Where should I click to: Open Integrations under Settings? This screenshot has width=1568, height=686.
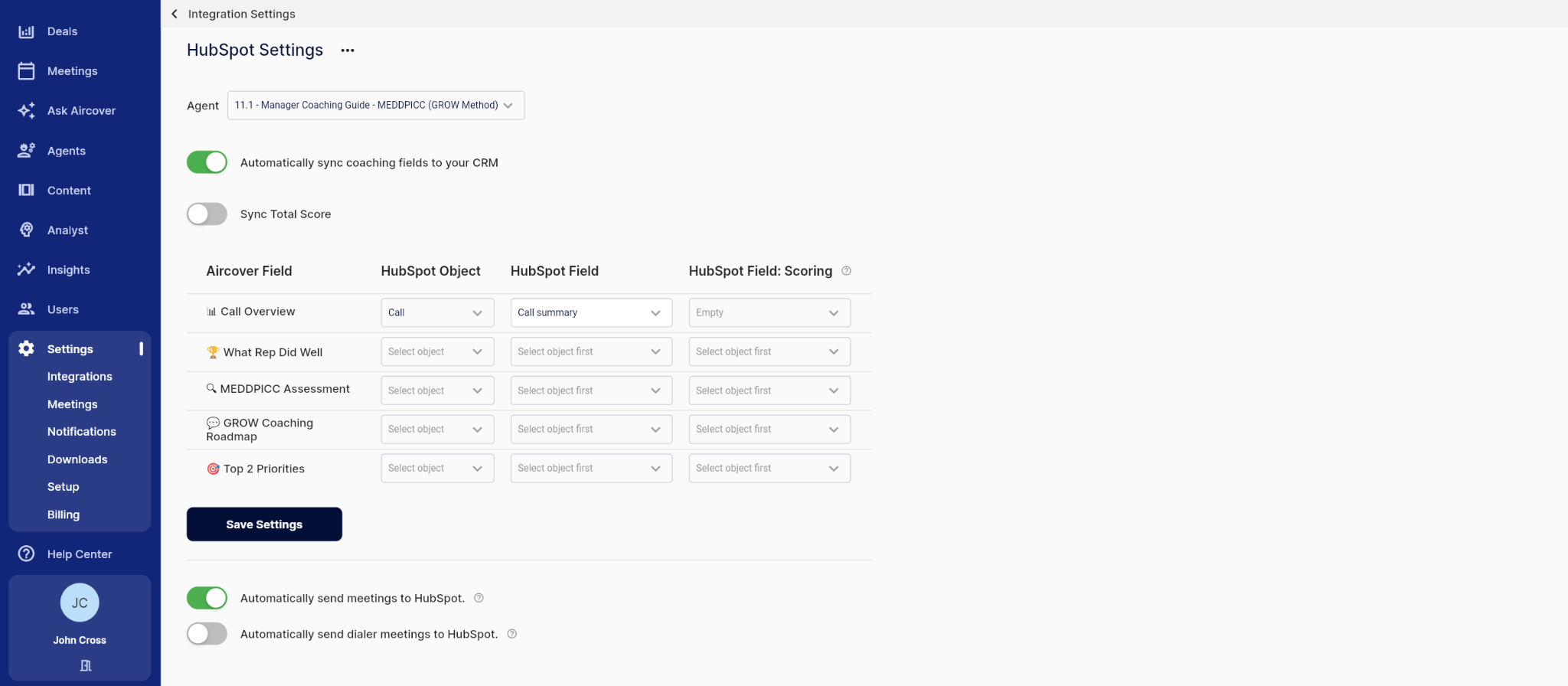coord(80,377)
